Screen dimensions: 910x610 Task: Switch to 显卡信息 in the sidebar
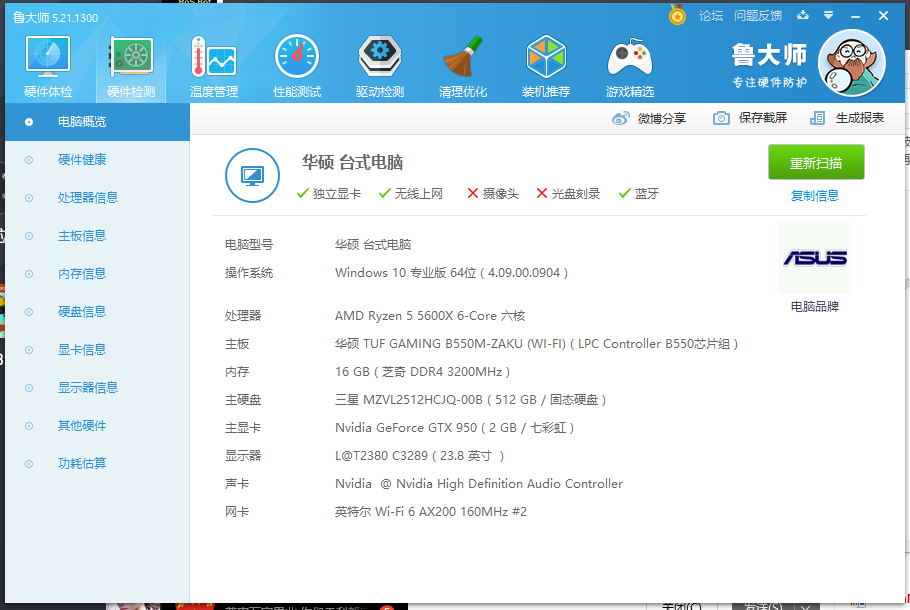pos(82,350)
